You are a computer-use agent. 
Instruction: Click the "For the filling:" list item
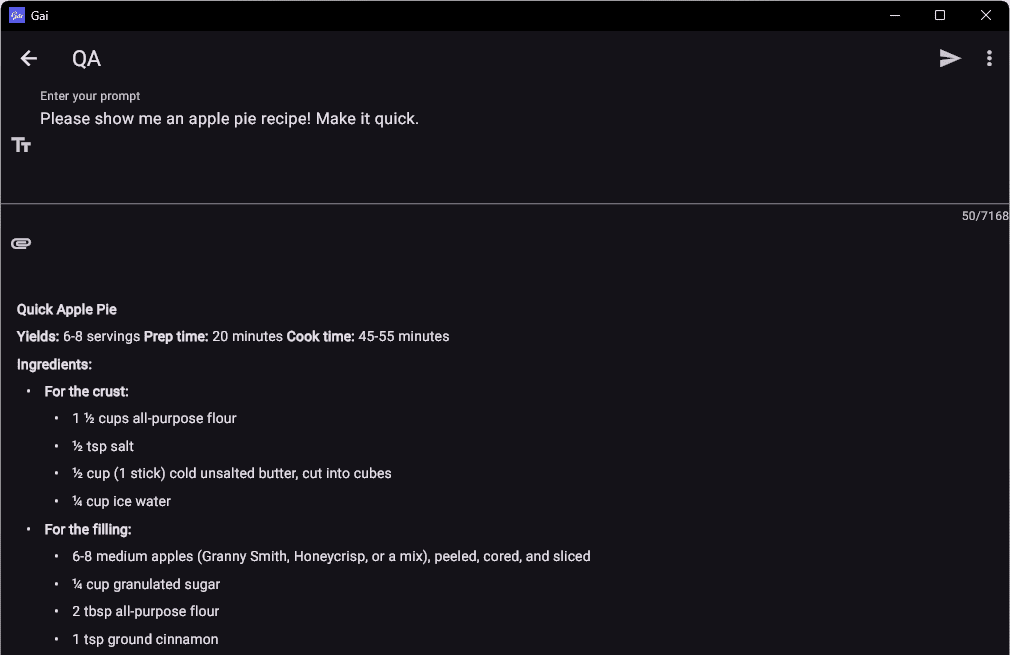click(x=88, y=529)
